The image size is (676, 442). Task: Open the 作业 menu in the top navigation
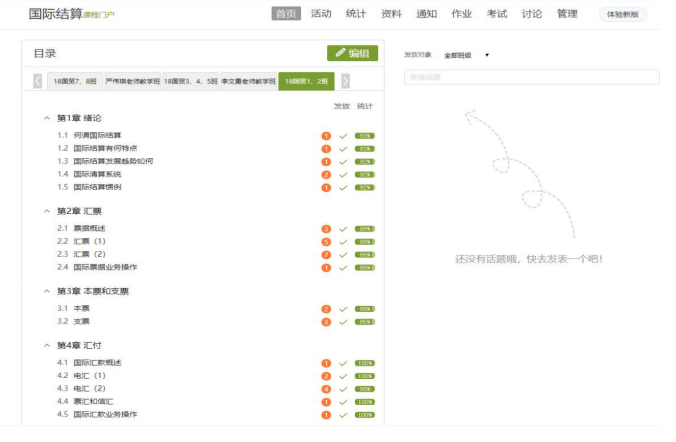[461, 14]
